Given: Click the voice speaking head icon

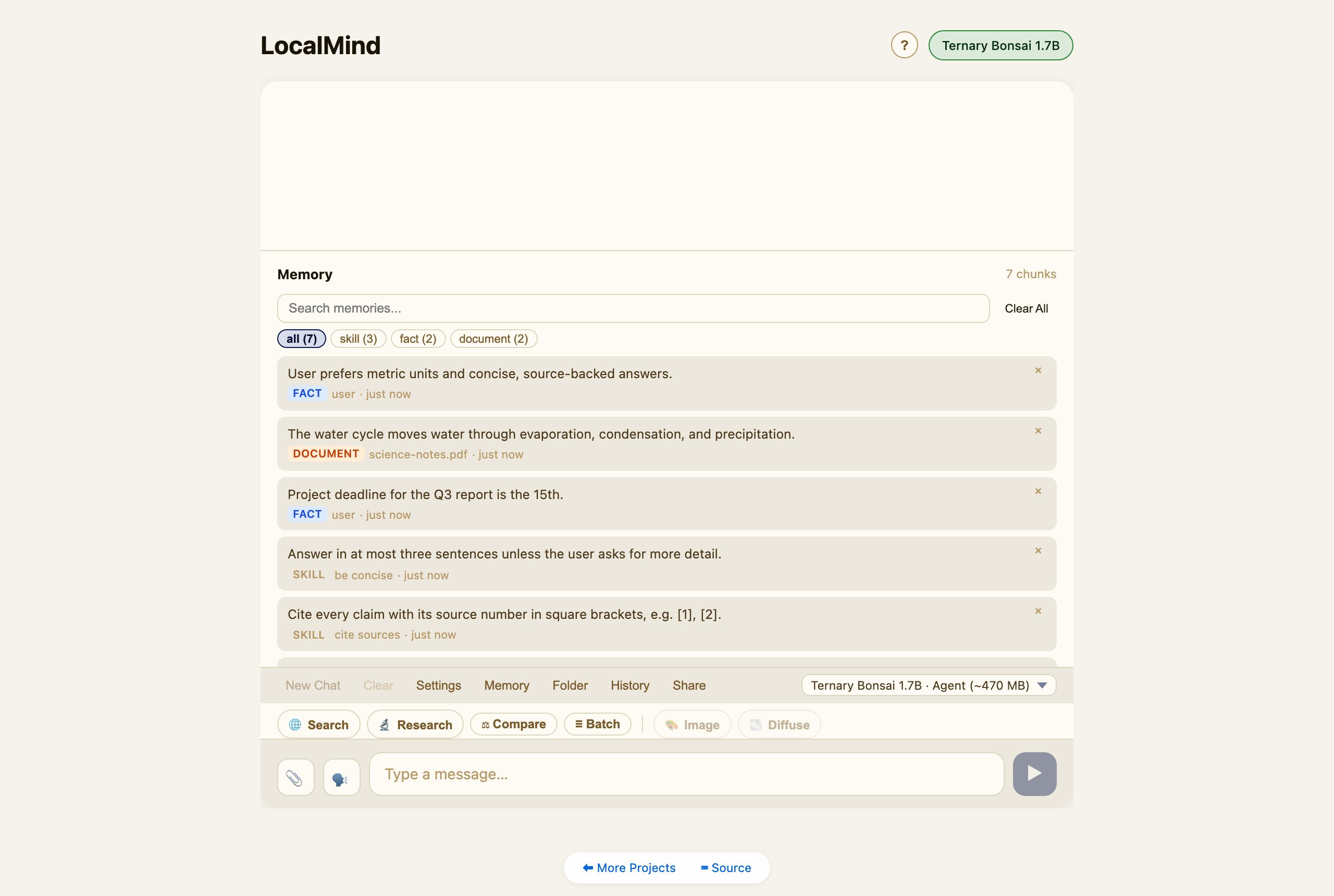Looking at the screenshot, I should pos(341,777).
